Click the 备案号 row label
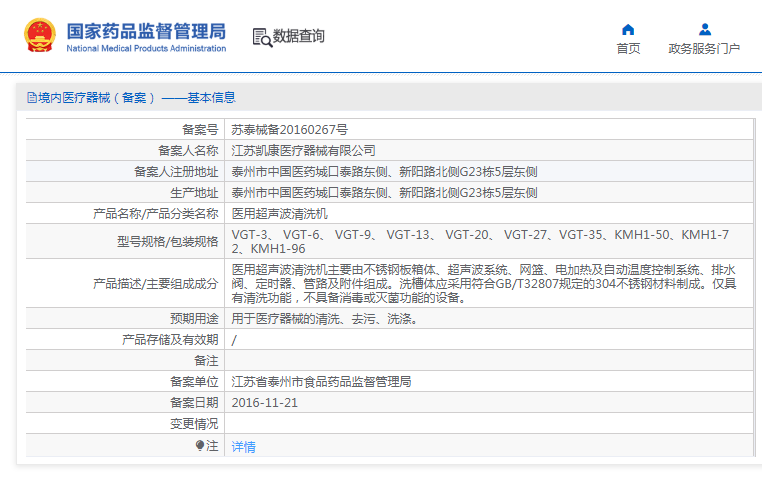 [x=200, y=130]
